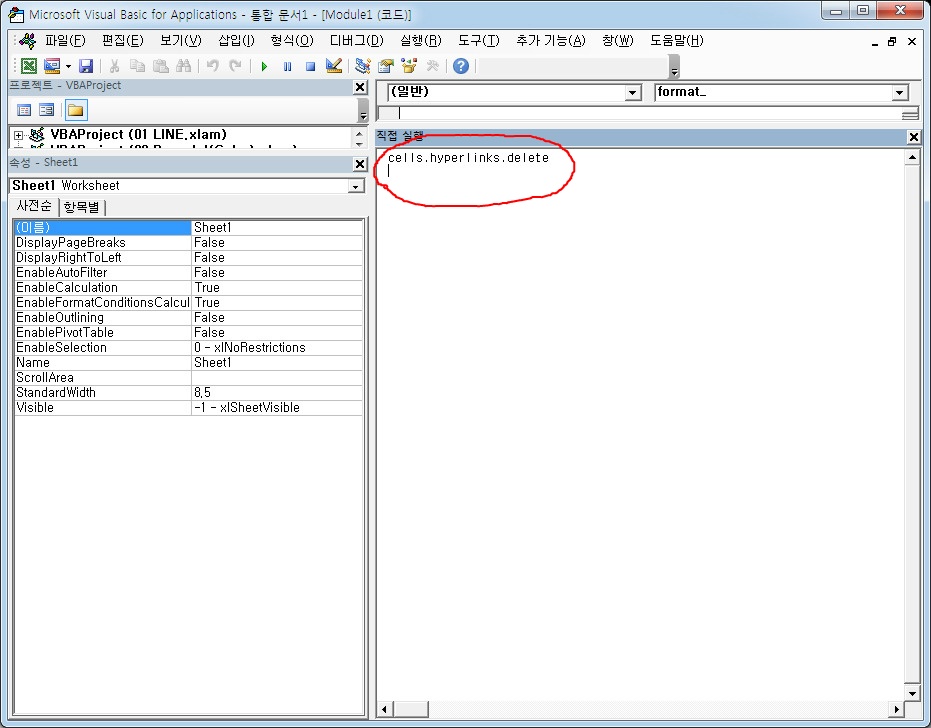Screen dimensions: 931x728
Task: Click Insert UserForm toolbar icon
Action: (x=52, y=66)
